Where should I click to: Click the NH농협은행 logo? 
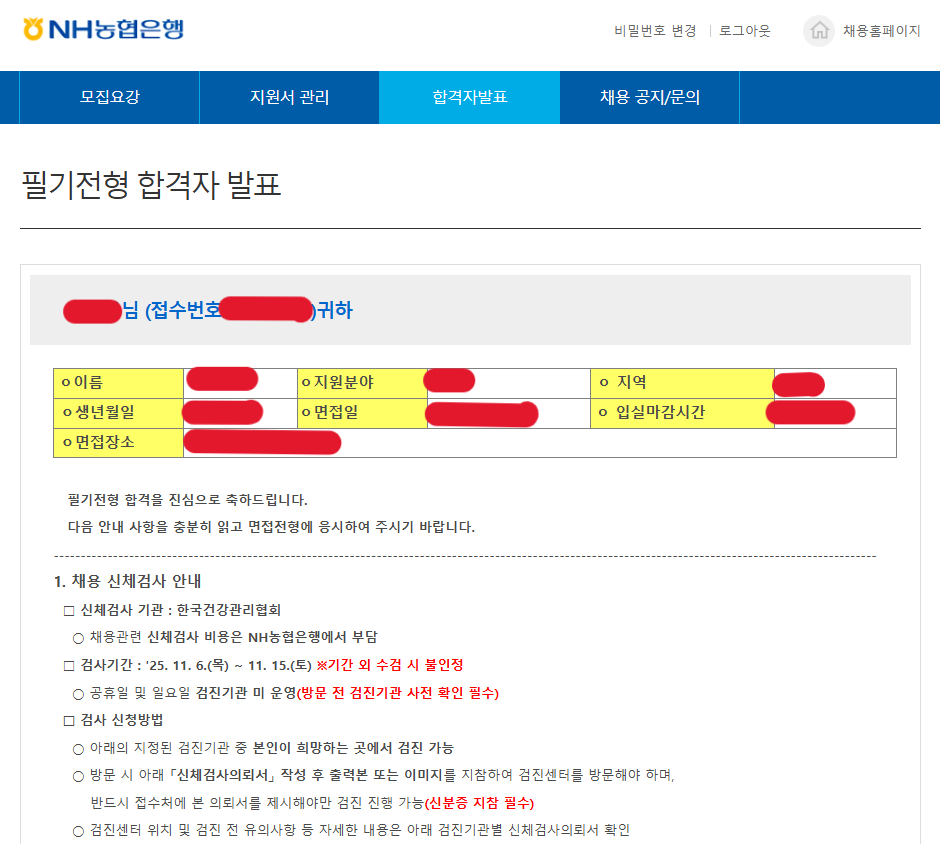coord(103,30)
